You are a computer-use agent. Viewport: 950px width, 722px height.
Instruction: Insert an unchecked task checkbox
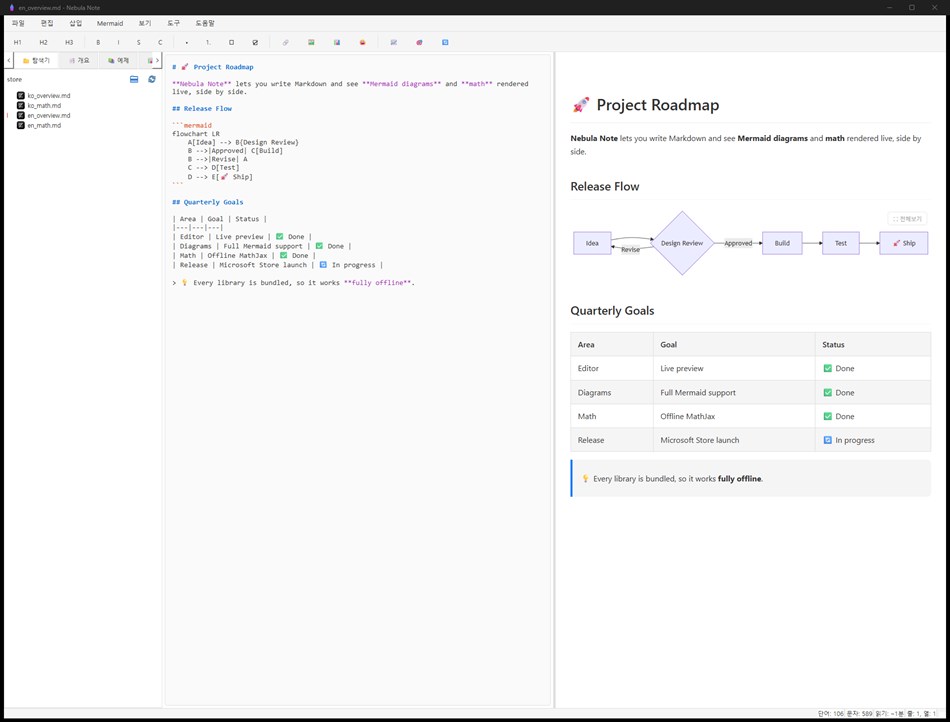click(231, 42)
